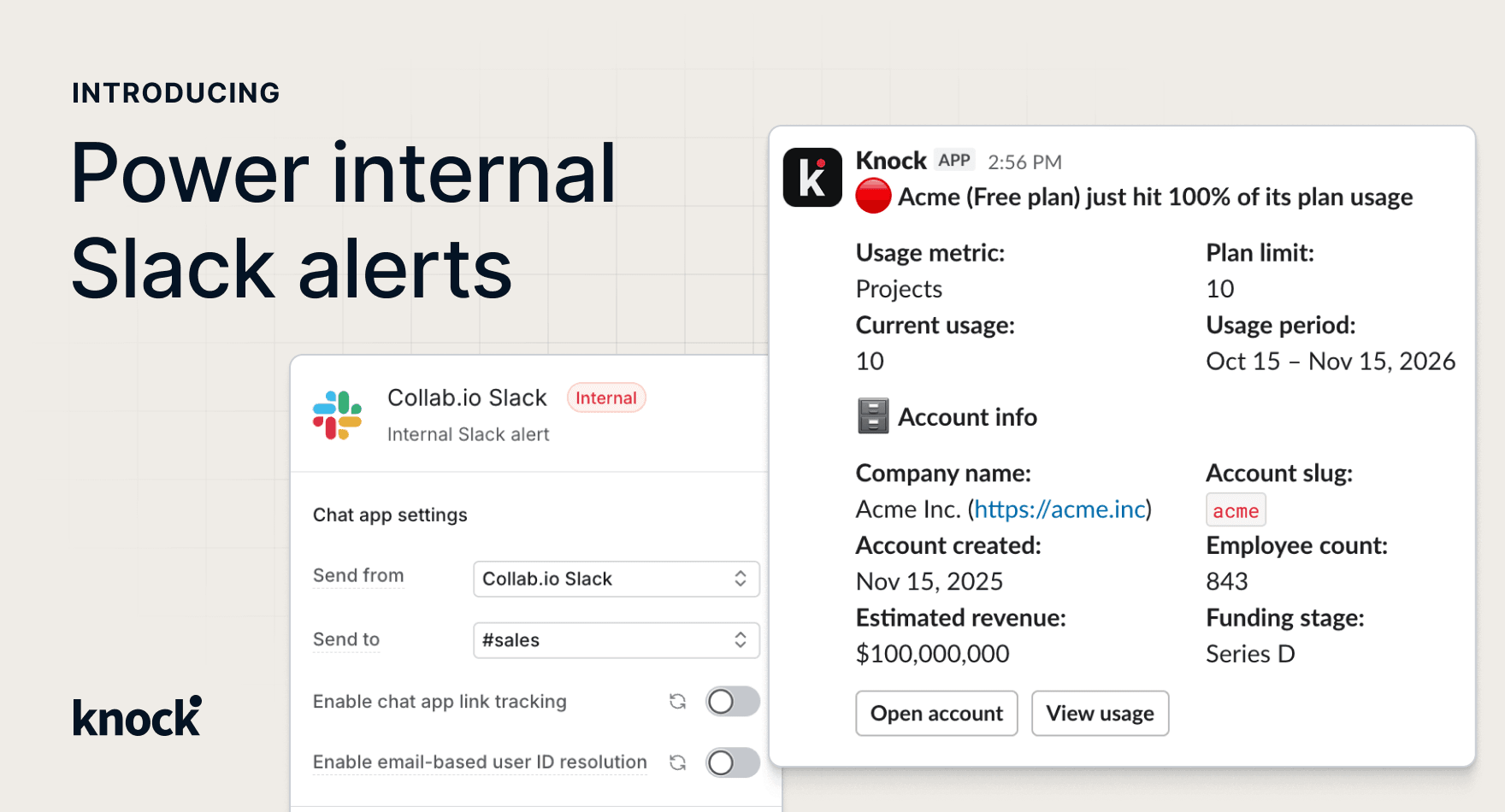The height and width of the screenshot is (812, 1505).
Task: Click the Power internal Slack alerts title
Action: coord(344,221)
